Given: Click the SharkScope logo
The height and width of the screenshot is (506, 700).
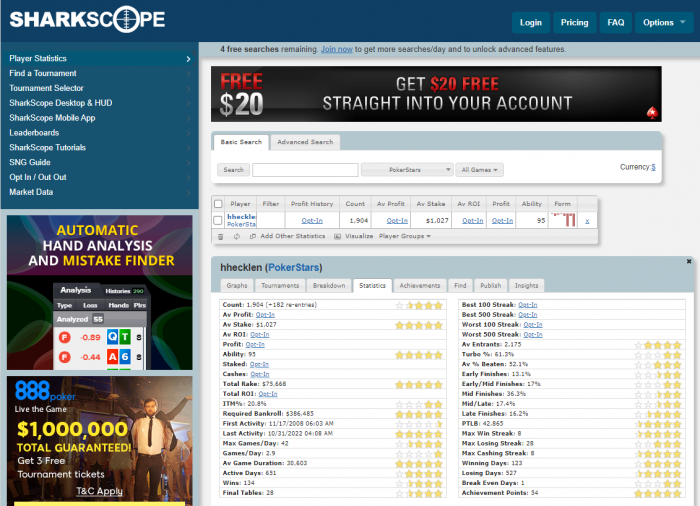Looking at the screenshot, I should pyautogui.click(x=87, y=19).
